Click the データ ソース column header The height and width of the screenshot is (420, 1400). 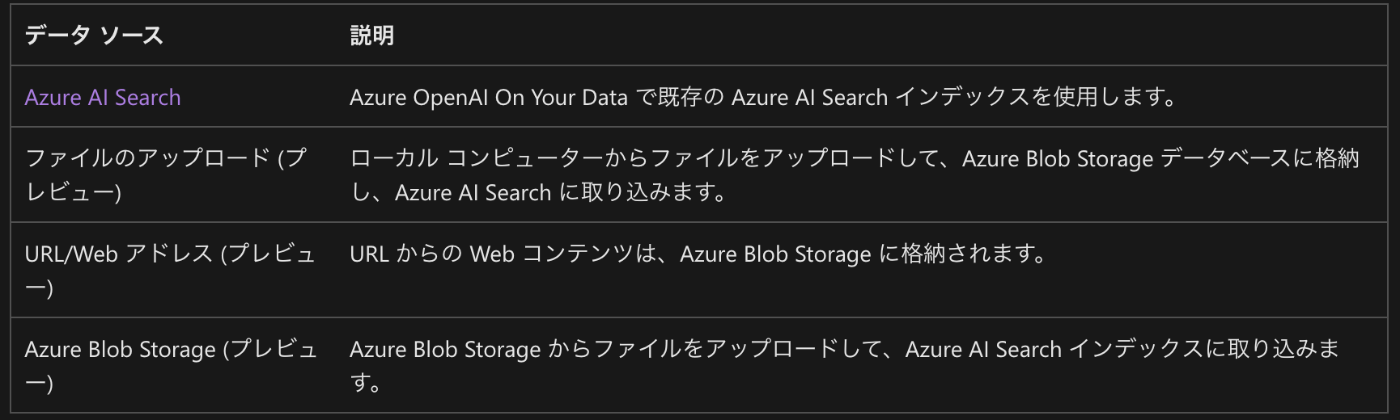(x=94, y=36)
